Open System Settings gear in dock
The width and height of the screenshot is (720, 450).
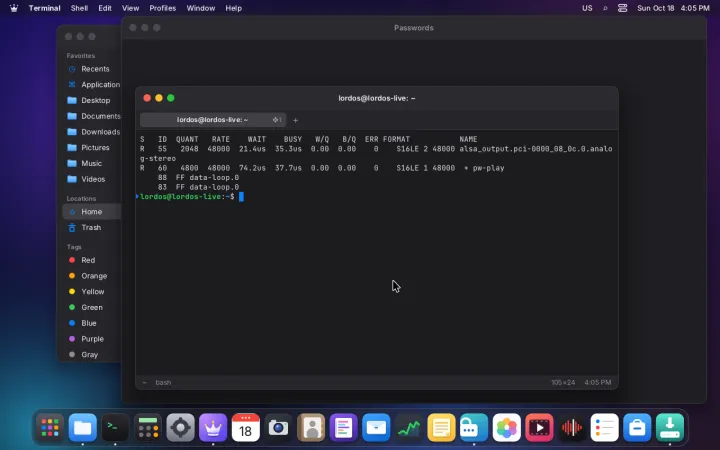point(180,428)
